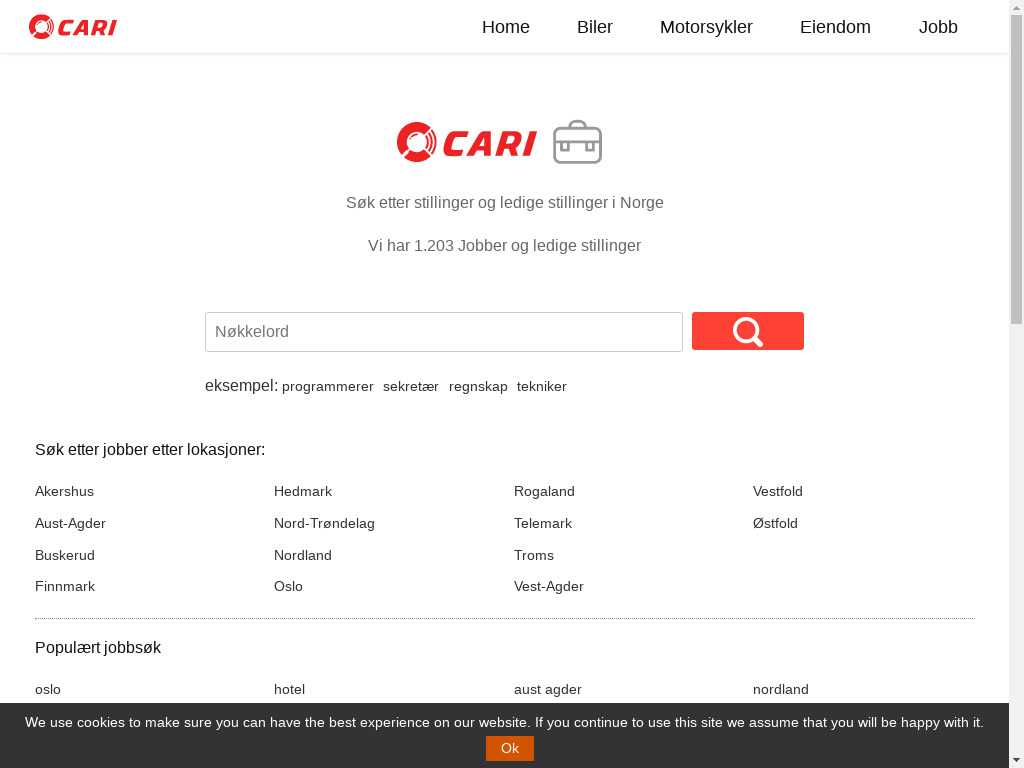Screen dimensions: 1024x768
Task: Click the scrollbar down arrow
Action: 1016,760
